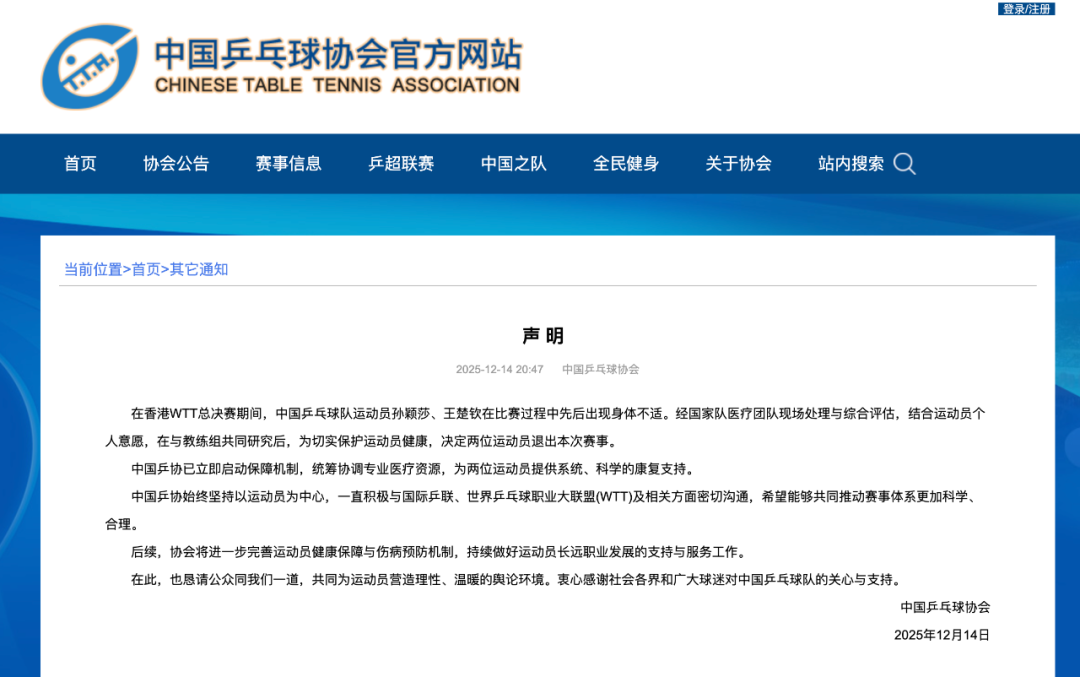Click the closing date 2025年12月14日
This screenshot has height=677, width=1080.
tap(941, 635)
